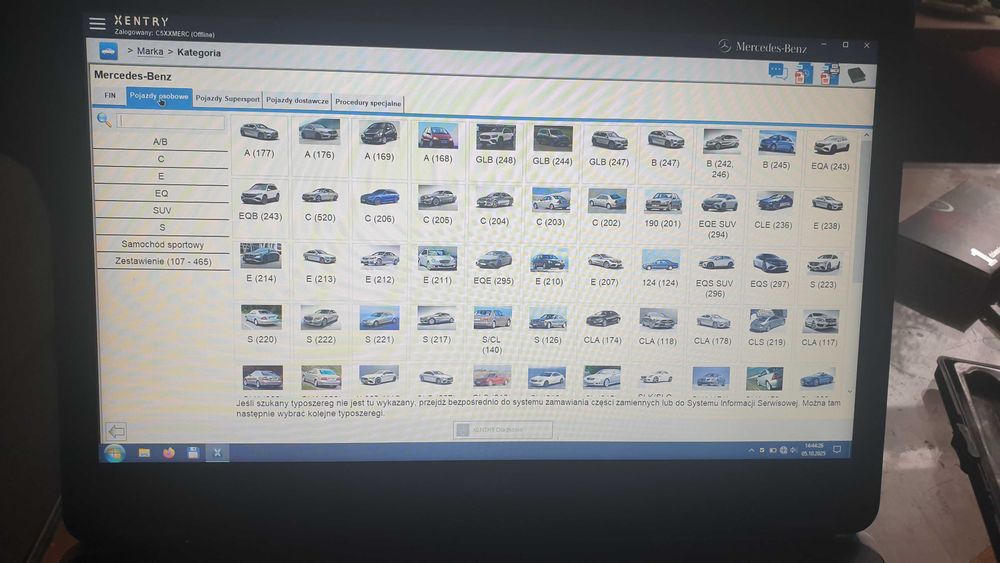Select the Pojazdy osobowe tab
1000x563 pixels.
click(x=159, y=97)
